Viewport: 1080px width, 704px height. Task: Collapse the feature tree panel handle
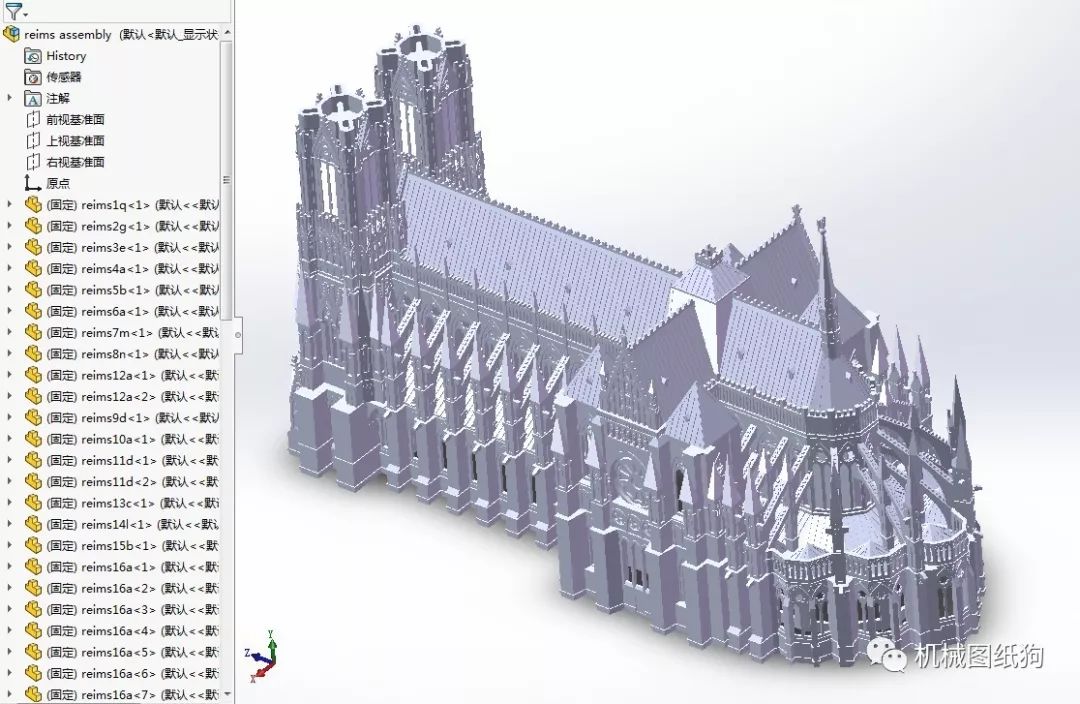click(238, 335)
